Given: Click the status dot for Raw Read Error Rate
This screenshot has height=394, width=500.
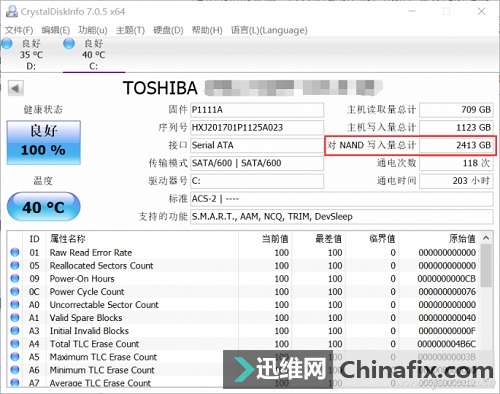Looking at the screenshot, I should click(15, 252).
